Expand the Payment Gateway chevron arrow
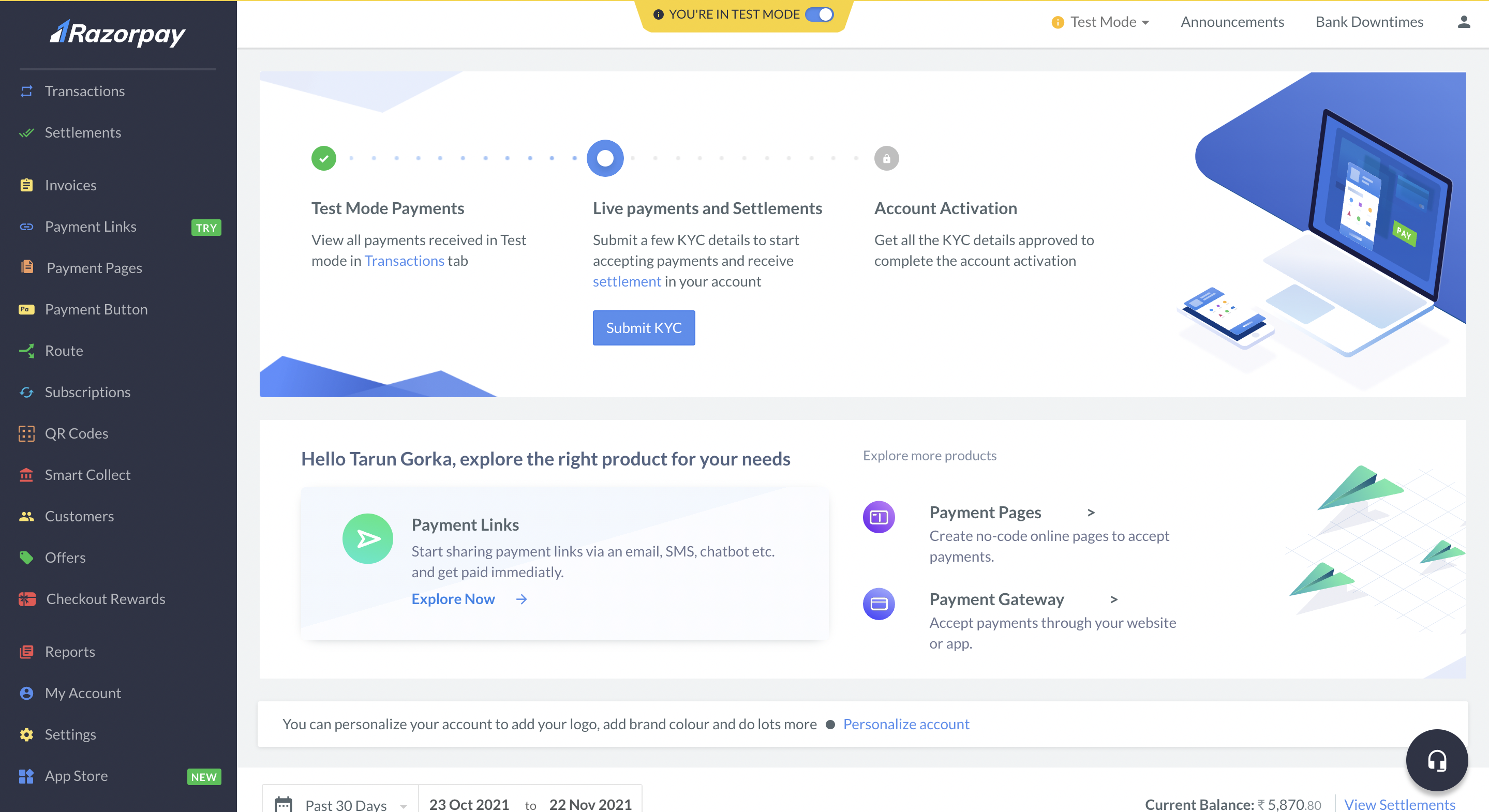 (1114, 600)
